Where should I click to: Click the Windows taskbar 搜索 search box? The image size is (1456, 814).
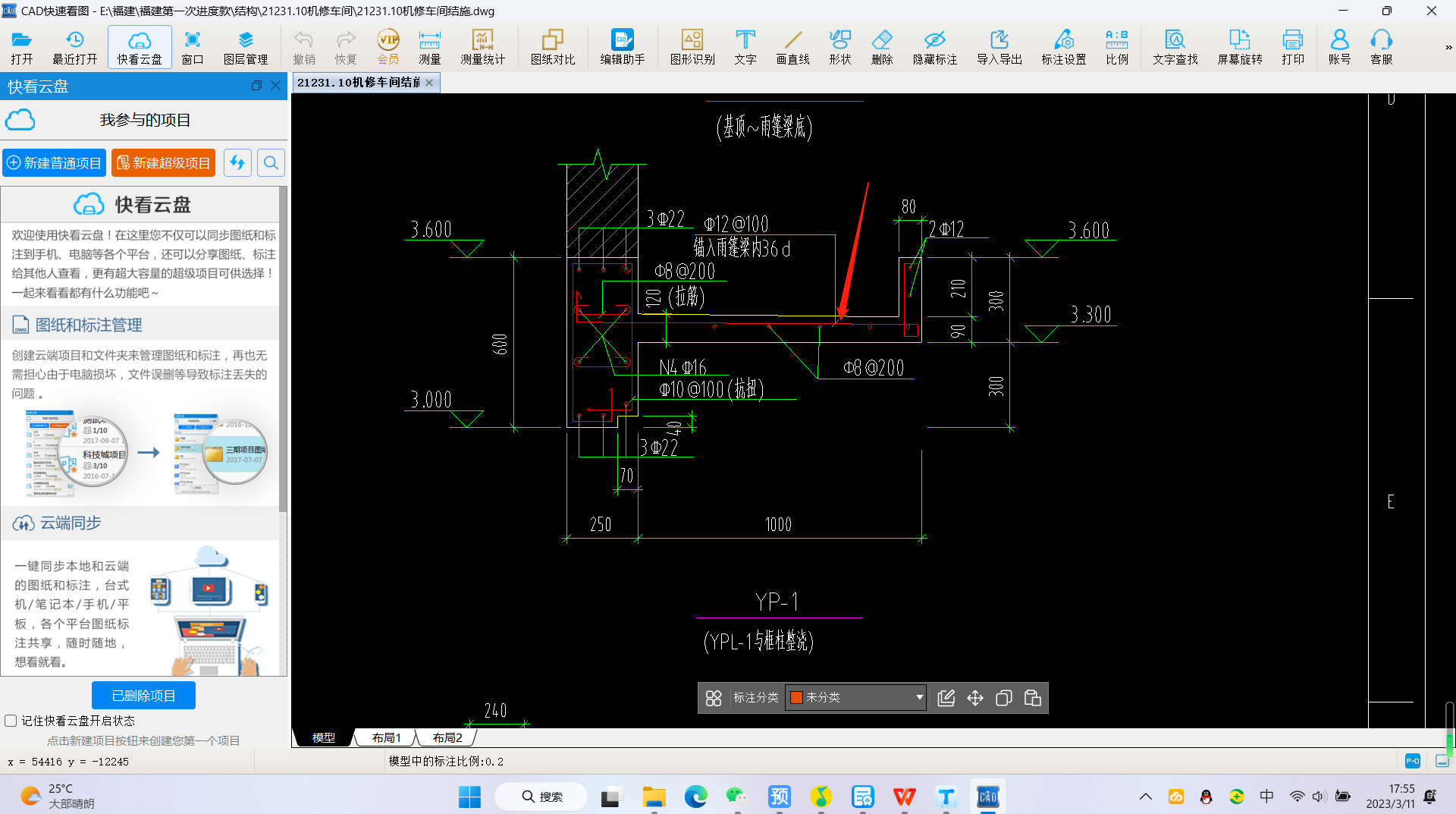coord(541,797)
